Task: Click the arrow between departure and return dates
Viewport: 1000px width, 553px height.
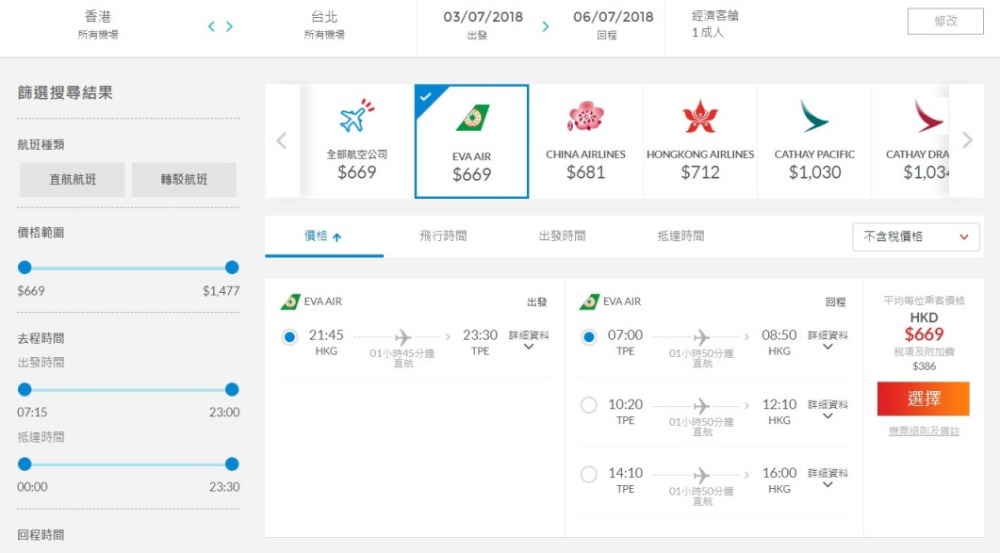Action: tap(545, 26)
